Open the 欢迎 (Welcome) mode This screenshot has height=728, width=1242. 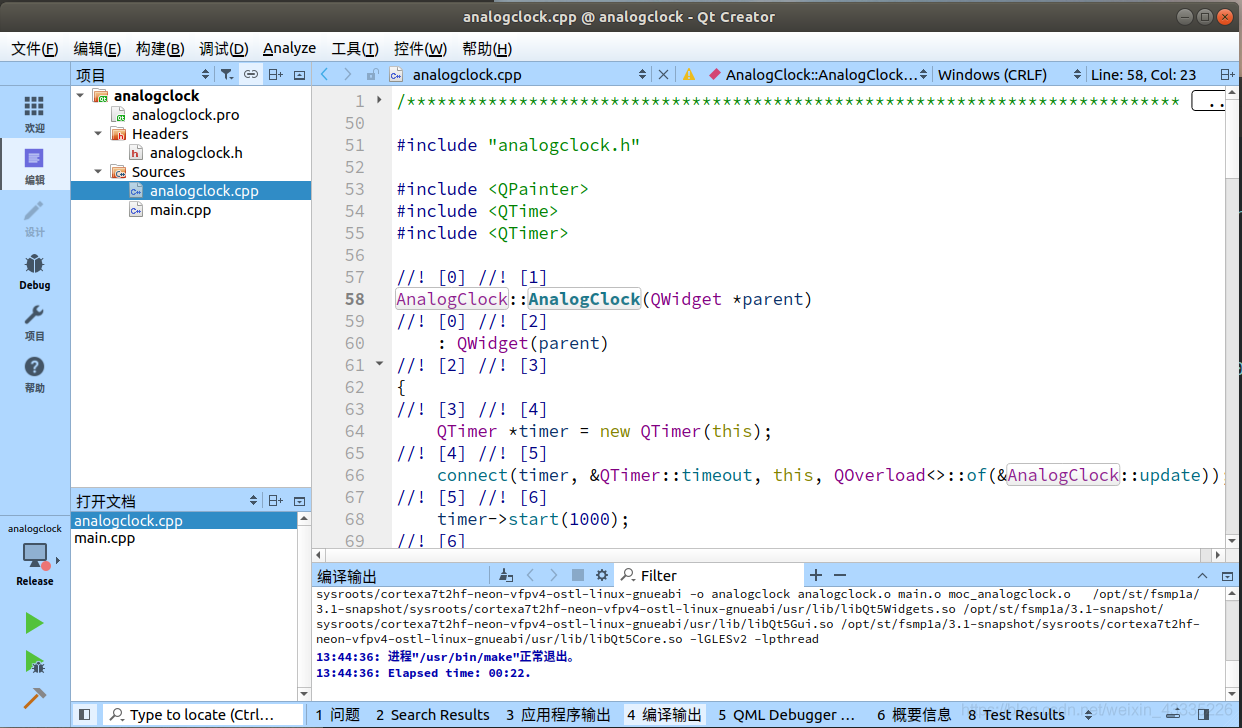(x=34, y=112)
